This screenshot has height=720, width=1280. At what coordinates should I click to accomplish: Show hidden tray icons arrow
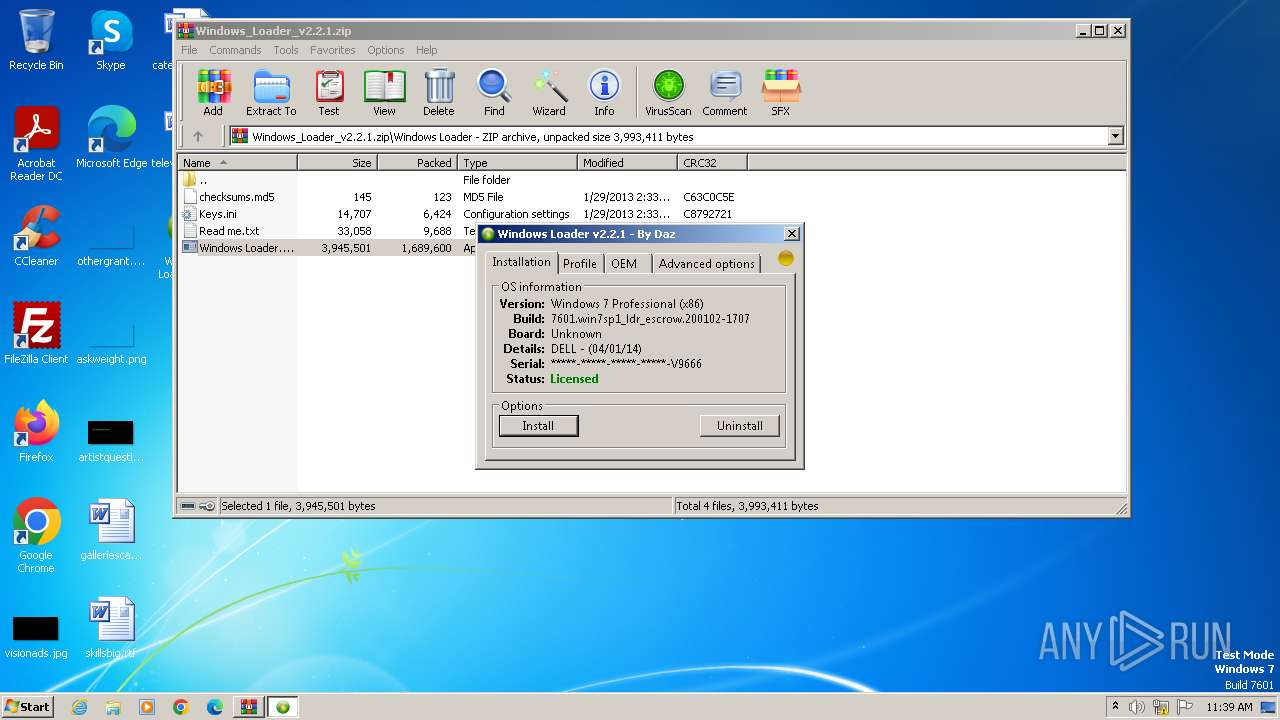1115,707
